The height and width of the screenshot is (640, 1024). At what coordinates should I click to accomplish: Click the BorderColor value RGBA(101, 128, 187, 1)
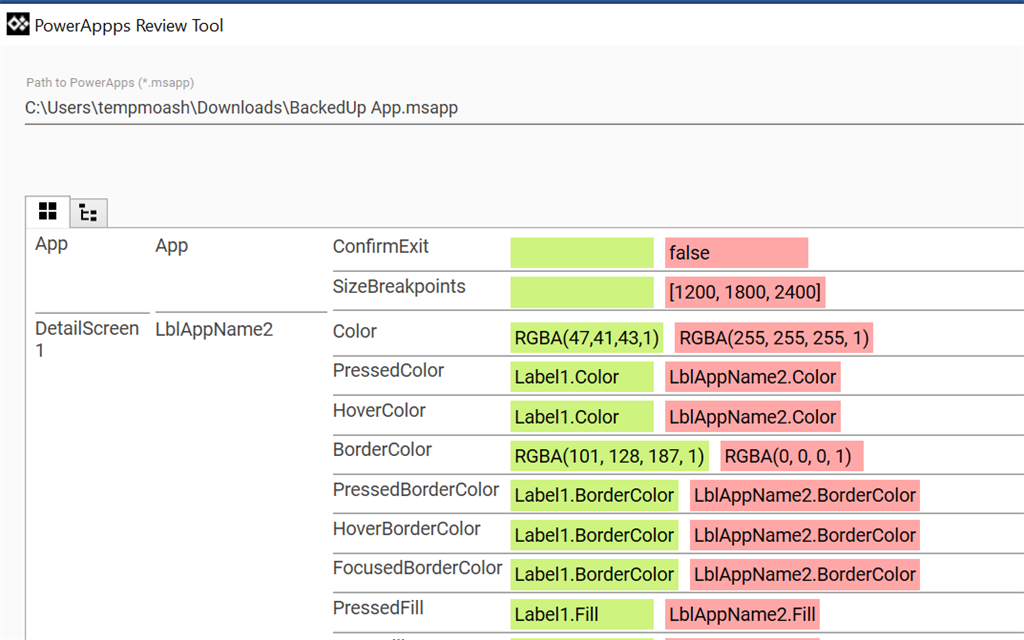point(610,456)
